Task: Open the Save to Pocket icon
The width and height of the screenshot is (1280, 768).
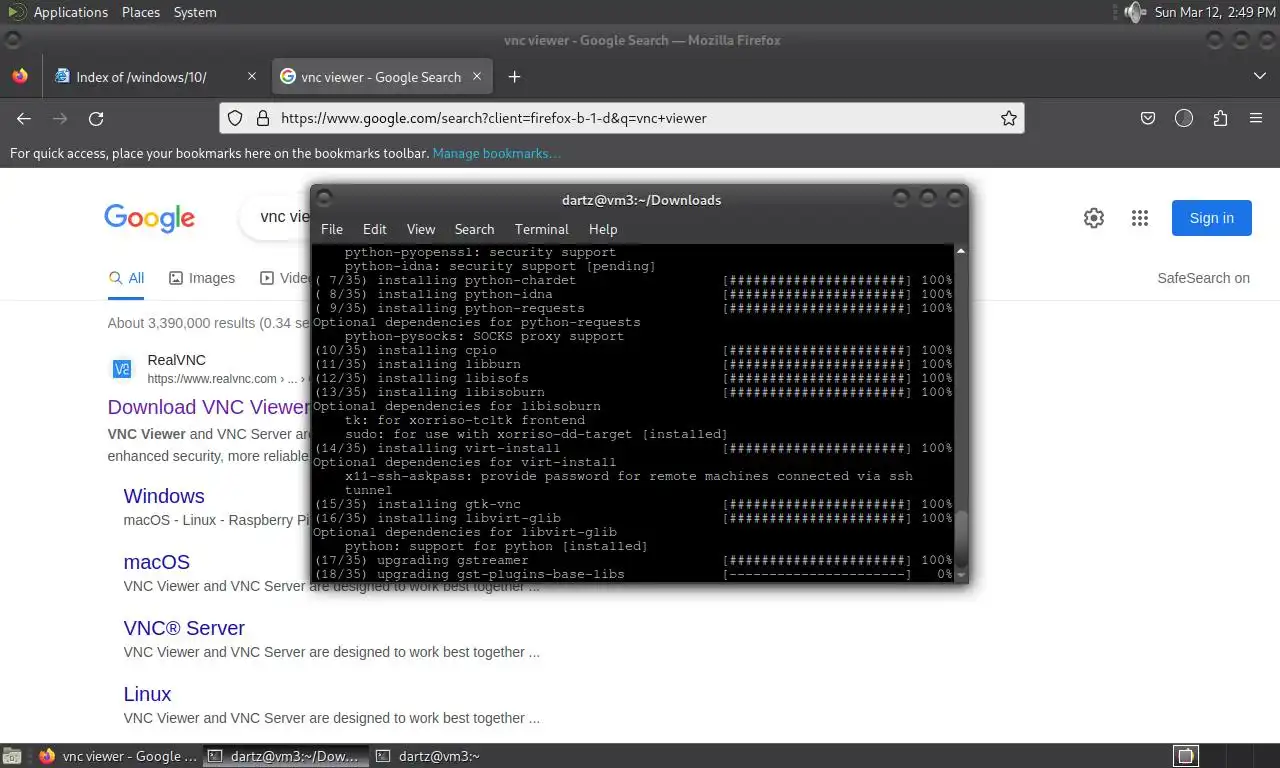Action: click(1148, 118)
